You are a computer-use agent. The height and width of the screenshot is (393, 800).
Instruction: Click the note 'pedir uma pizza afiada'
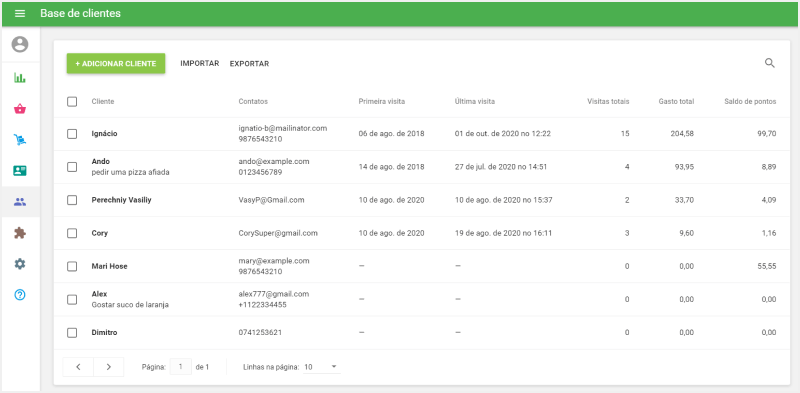coord(130,173)
